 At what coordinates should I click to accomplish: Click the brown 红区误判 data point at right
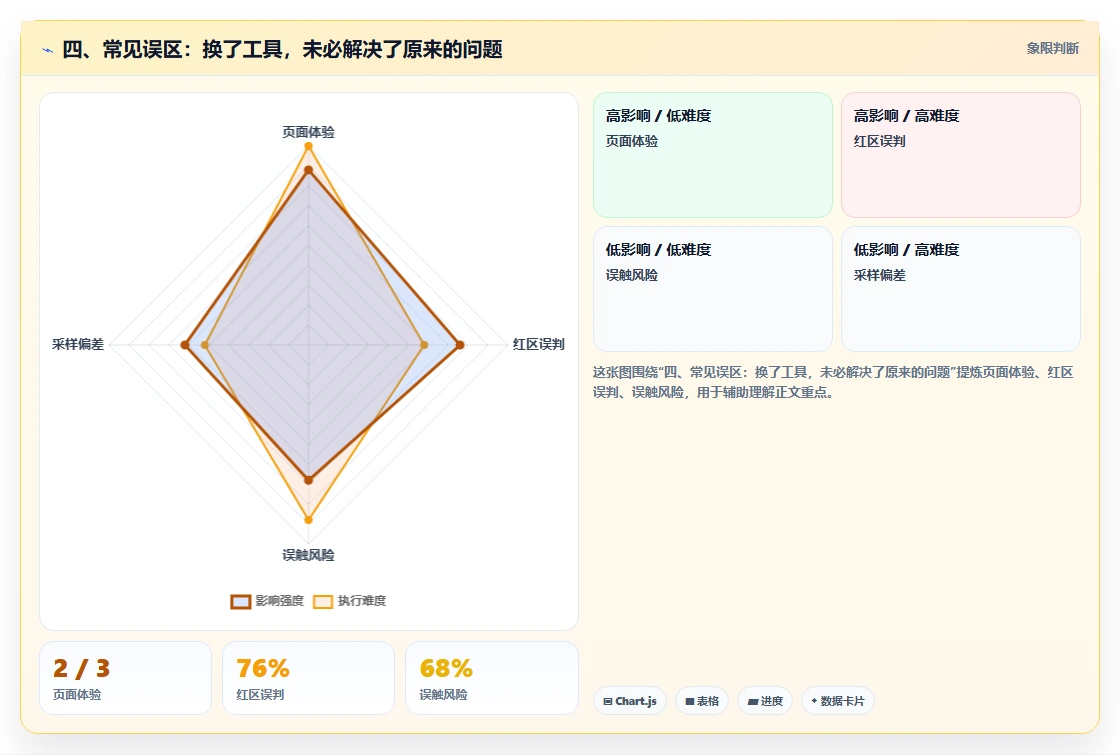coord(460,345)
